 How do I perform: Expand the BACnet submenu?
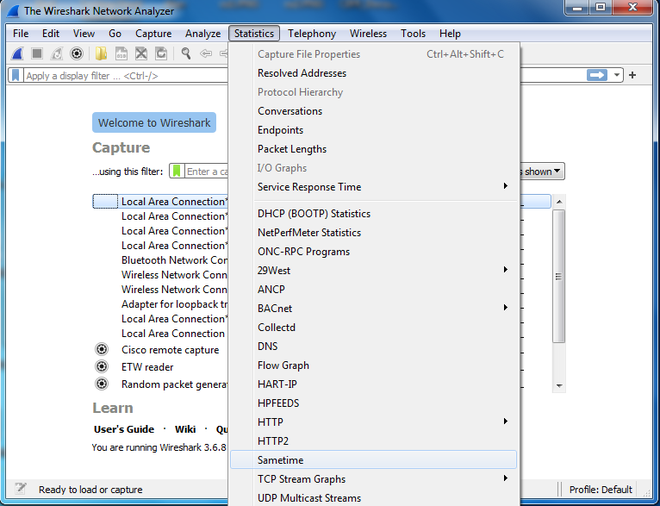pyautogui.click(x=373, y=308)
